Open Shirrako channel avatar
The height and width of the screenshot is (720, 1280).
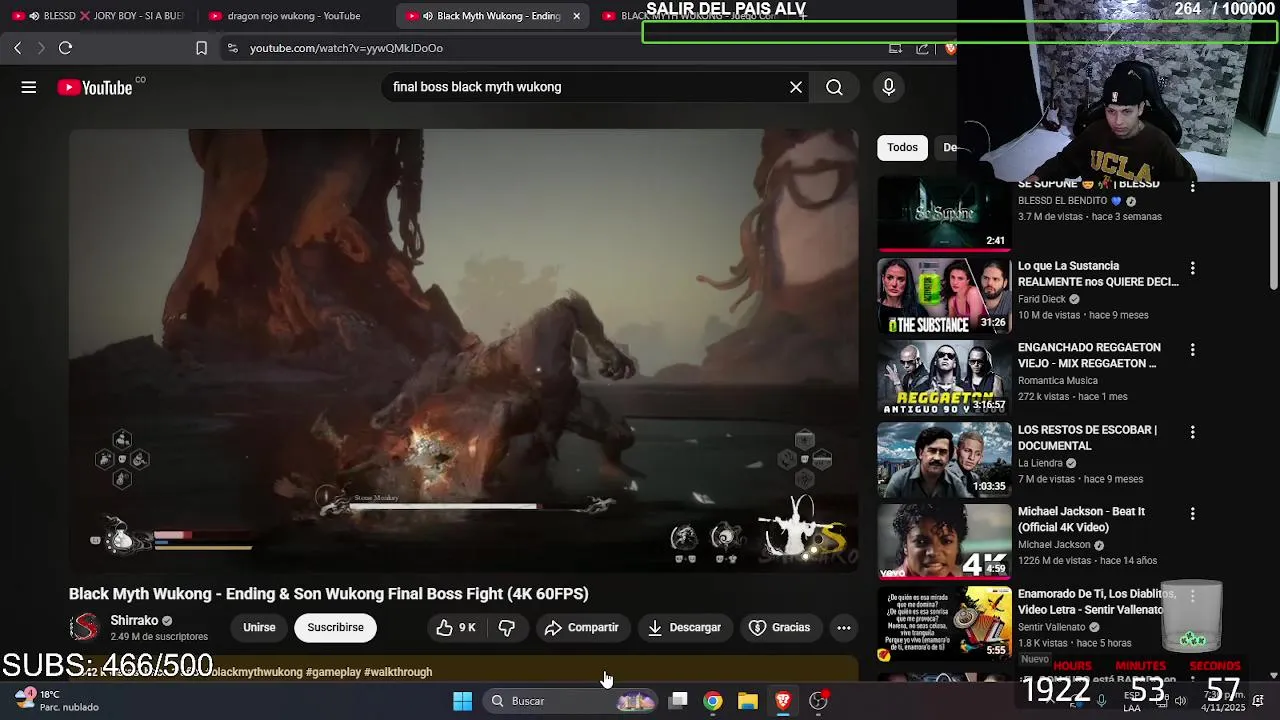click(x=85, y=628)
